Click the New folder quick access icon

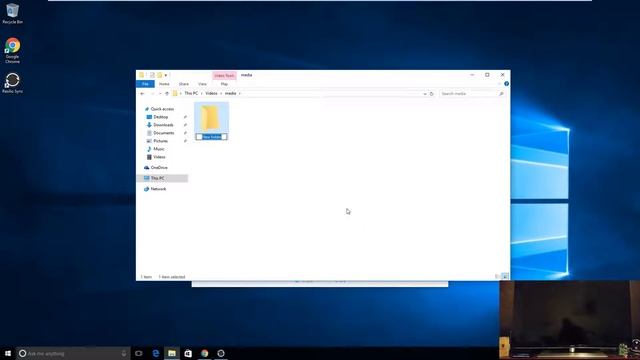pyautogui.click(x=160, y=75)
